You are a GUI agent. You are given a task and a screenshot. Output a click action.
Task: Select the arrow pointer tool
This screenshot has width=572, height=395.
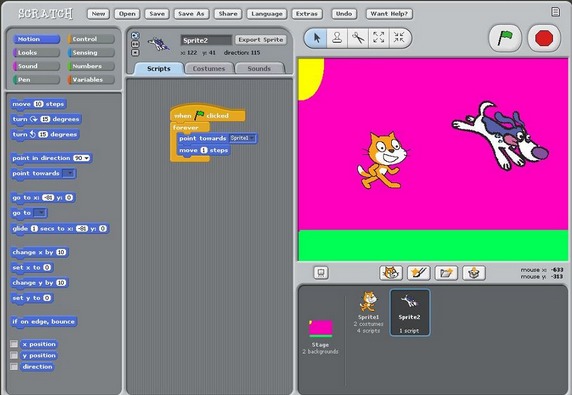click(316, 38)
